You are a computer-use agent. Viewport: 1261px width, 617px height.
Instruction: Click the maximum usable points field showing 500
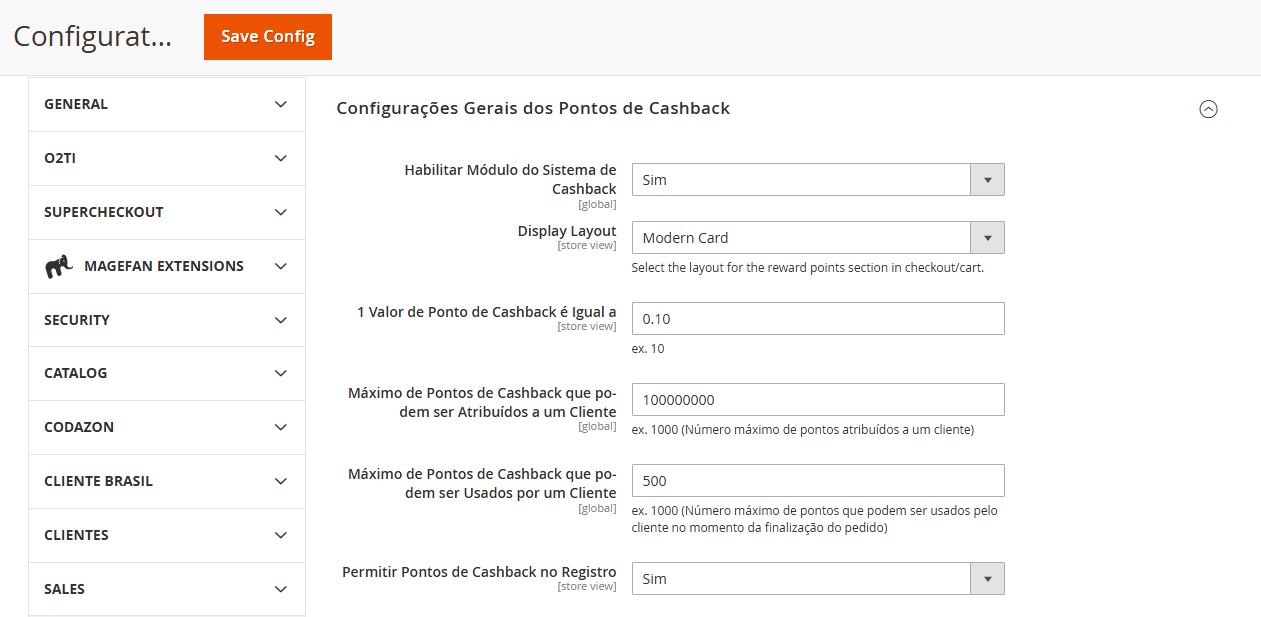pyautogui.click(x=818, y=480)
